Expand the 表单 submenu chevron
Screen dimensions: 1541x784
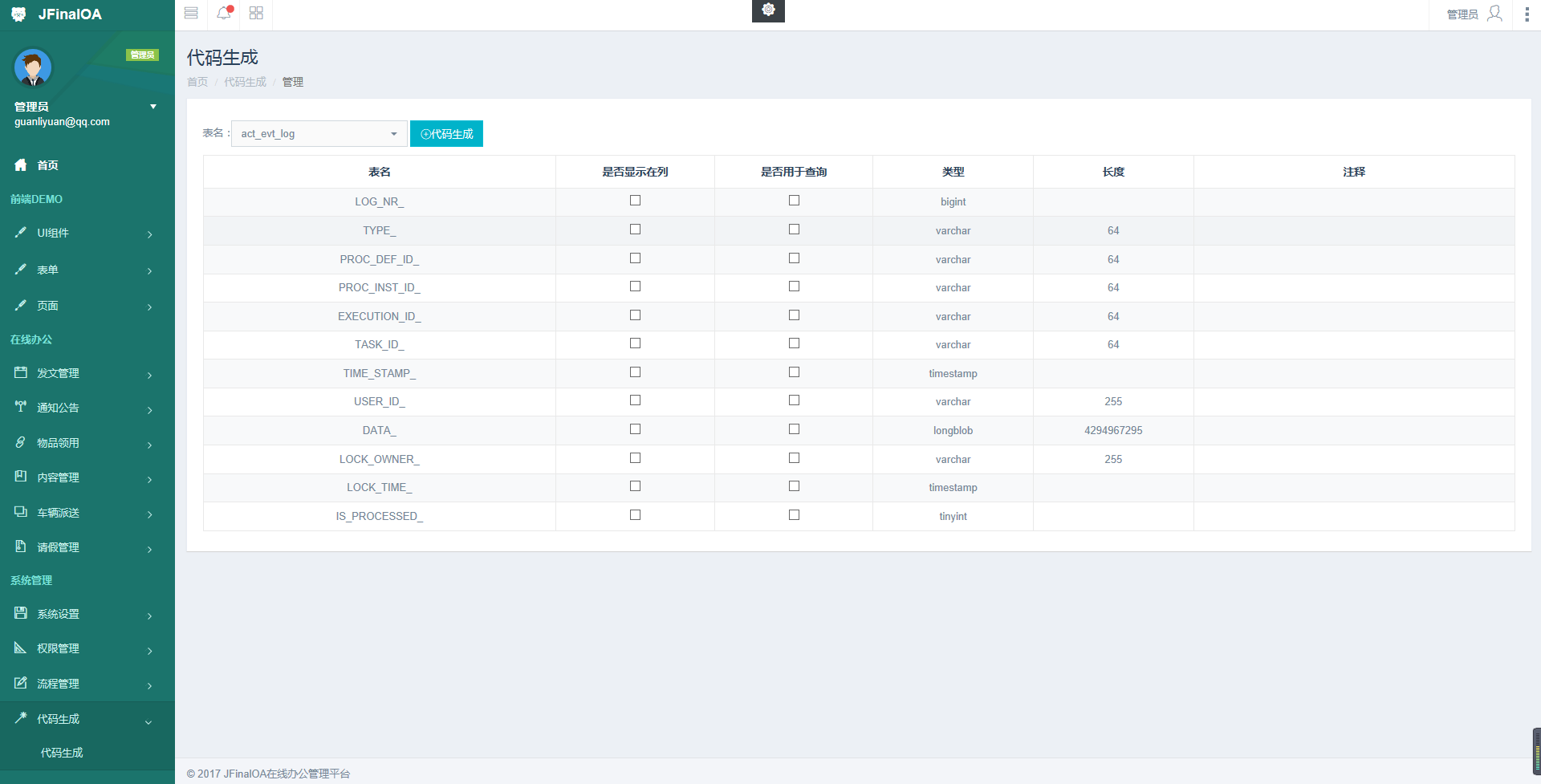point(150,271)
